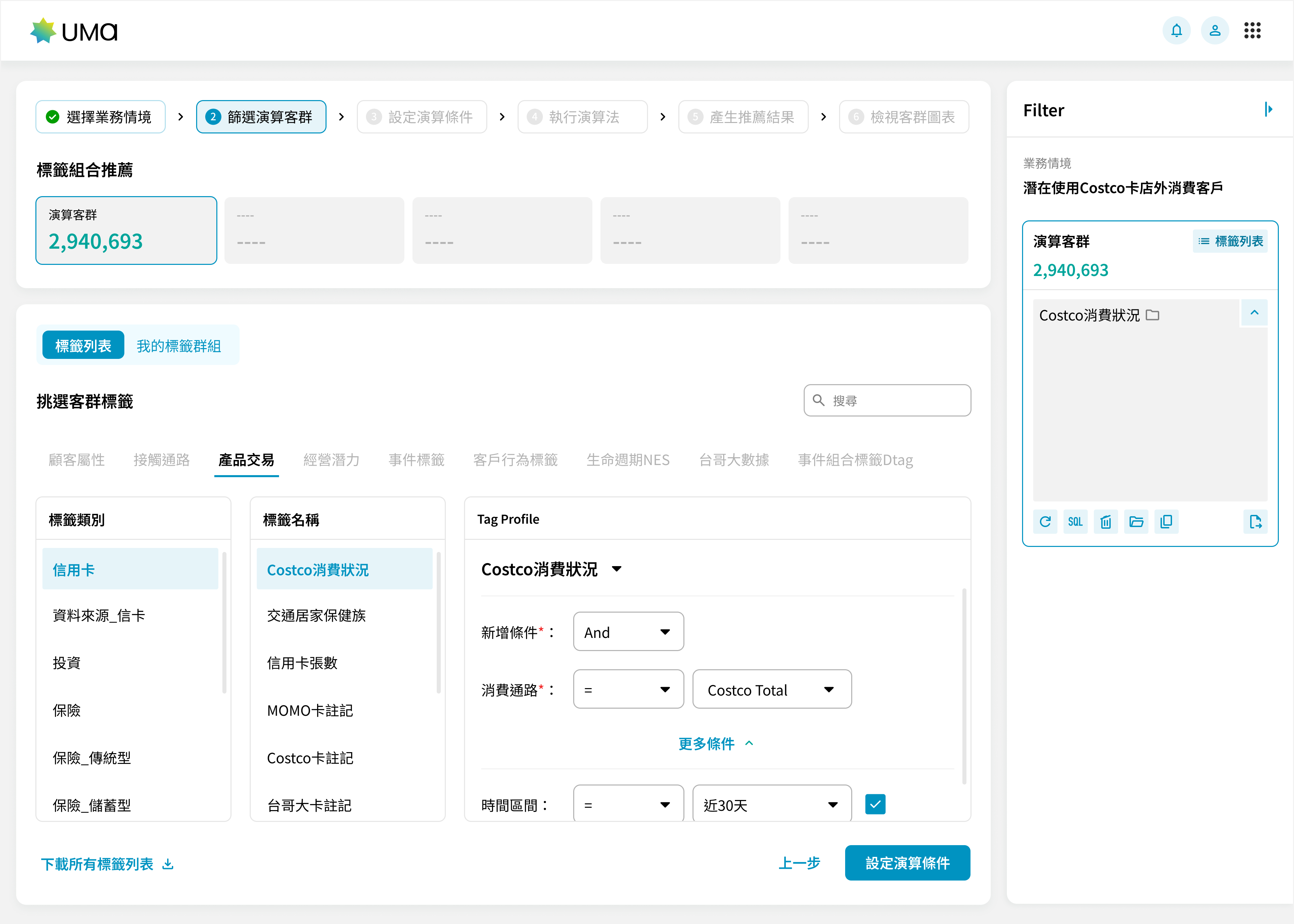Click the export file icon
This screenshot has height=924, width=1294.
point(1255,522)
